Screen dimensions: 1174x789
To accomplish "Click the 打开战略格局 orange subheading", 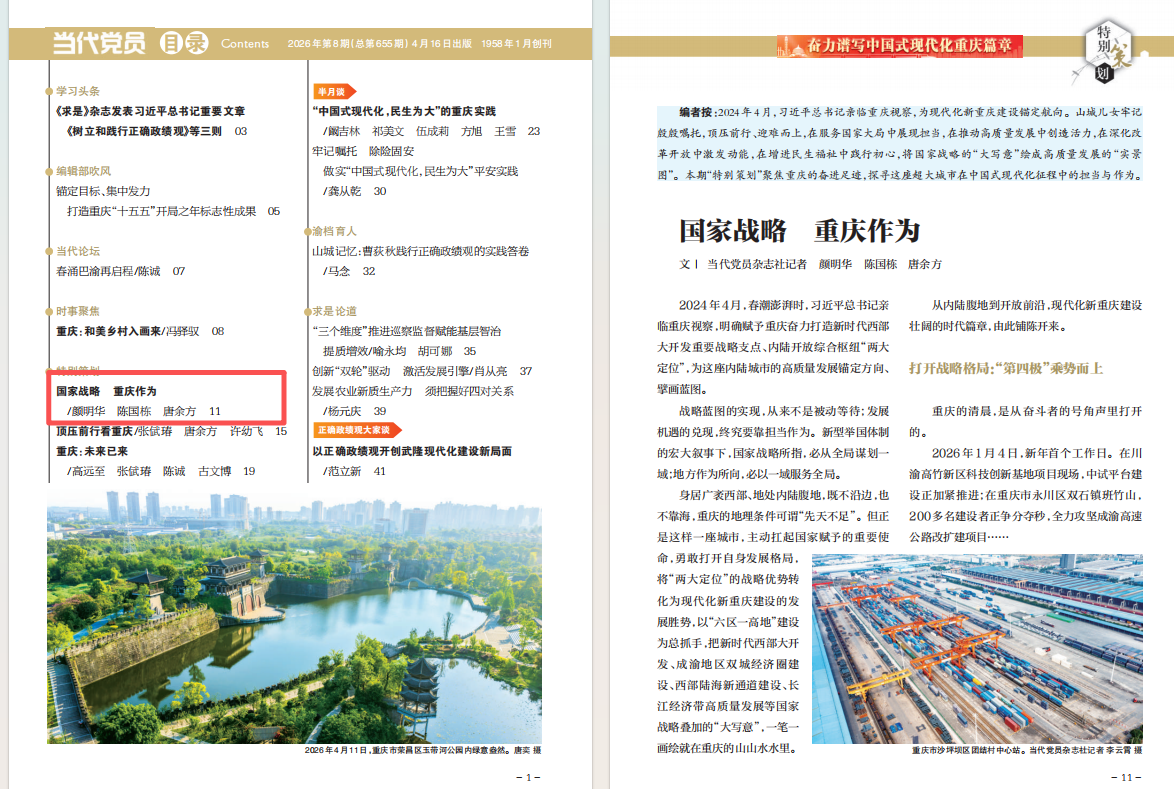I will (x=1005, y=369).
